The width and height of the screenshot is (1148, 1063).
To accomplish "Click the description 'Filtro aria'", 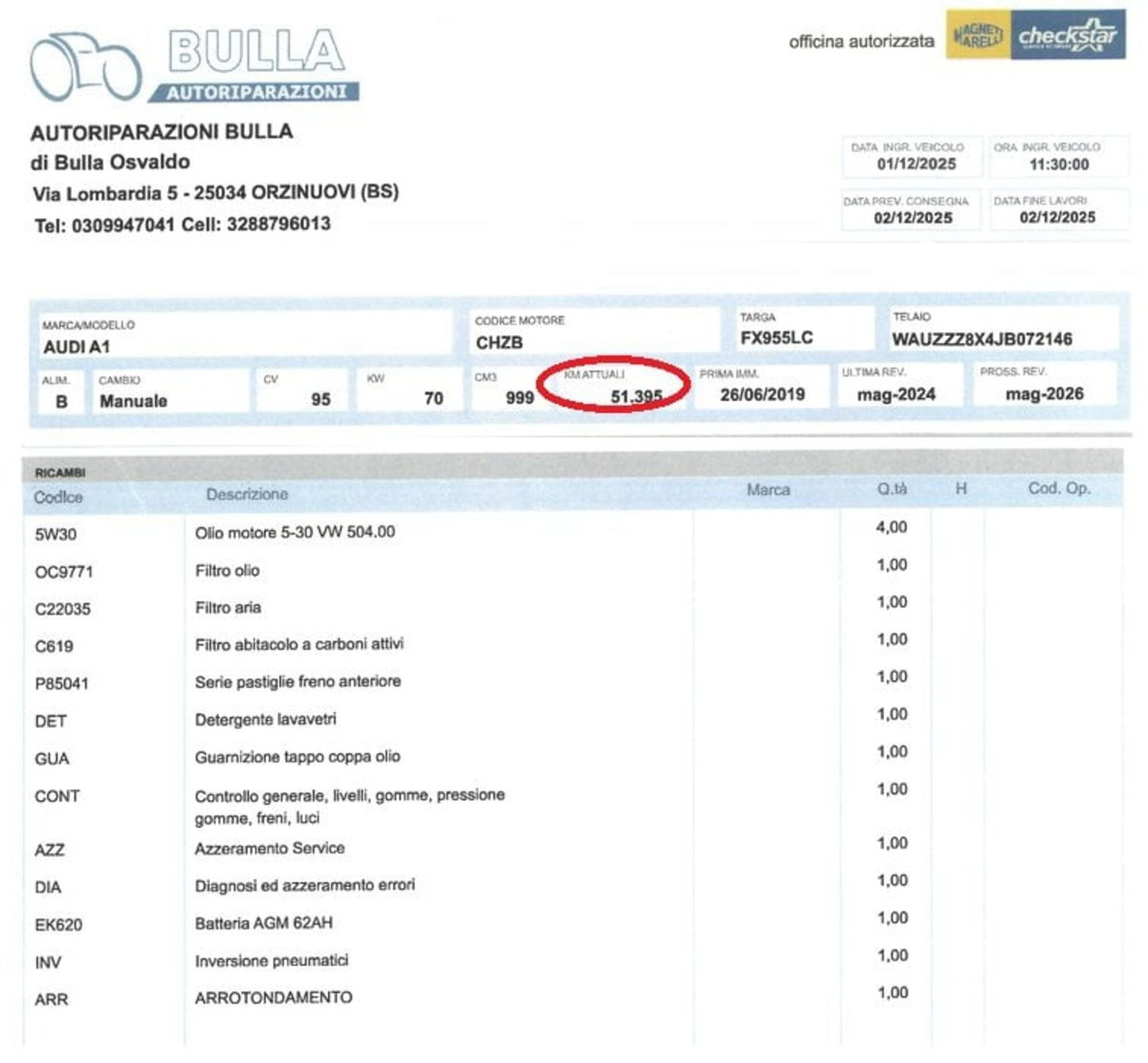I will click(228, 608).
